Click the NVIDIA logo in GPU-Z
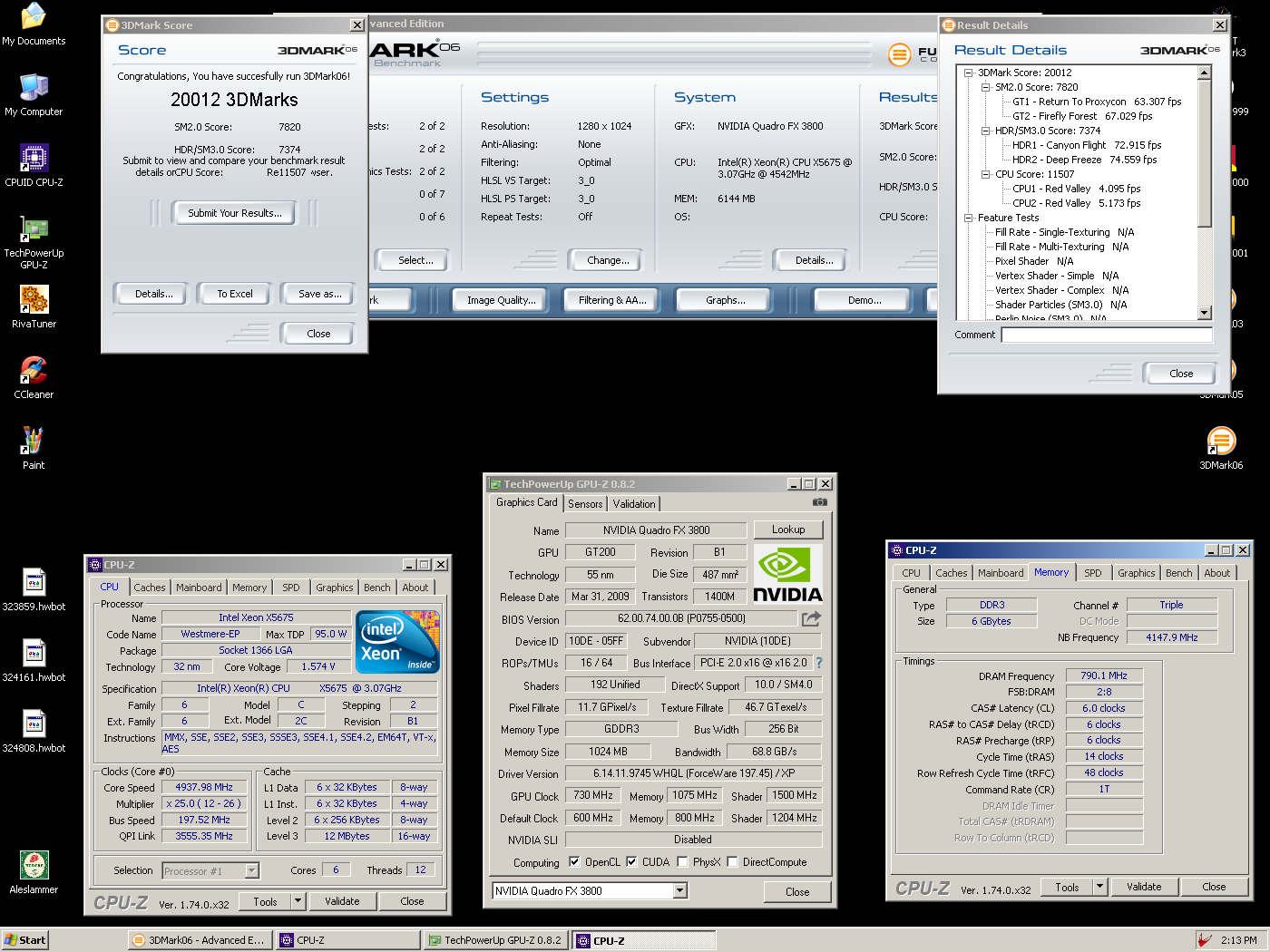Screen dimensions: 1270x952 tap(787, 574)
